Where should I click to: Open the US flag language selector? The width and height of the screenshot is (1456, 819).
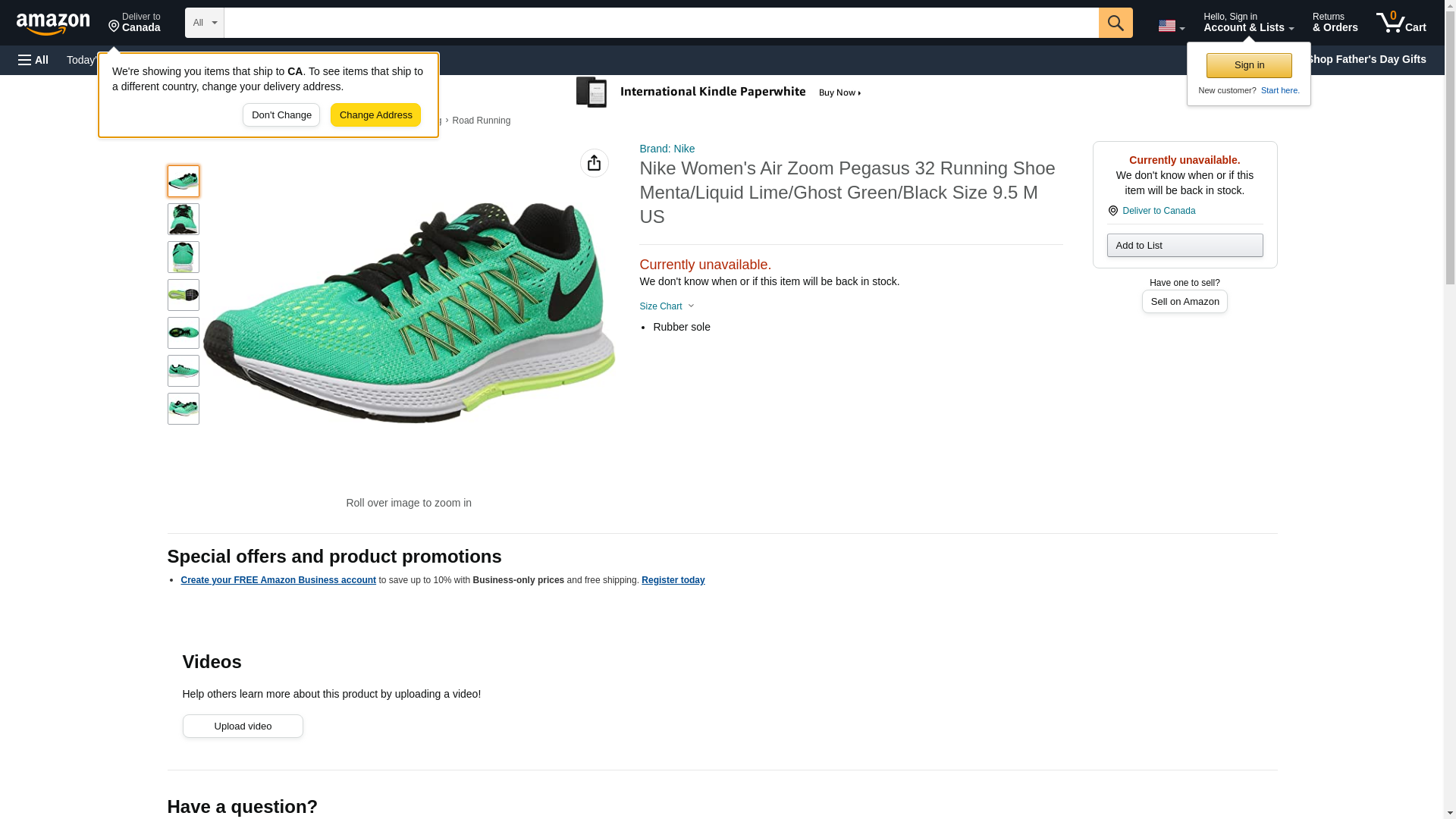click(x=1170, y=26)
